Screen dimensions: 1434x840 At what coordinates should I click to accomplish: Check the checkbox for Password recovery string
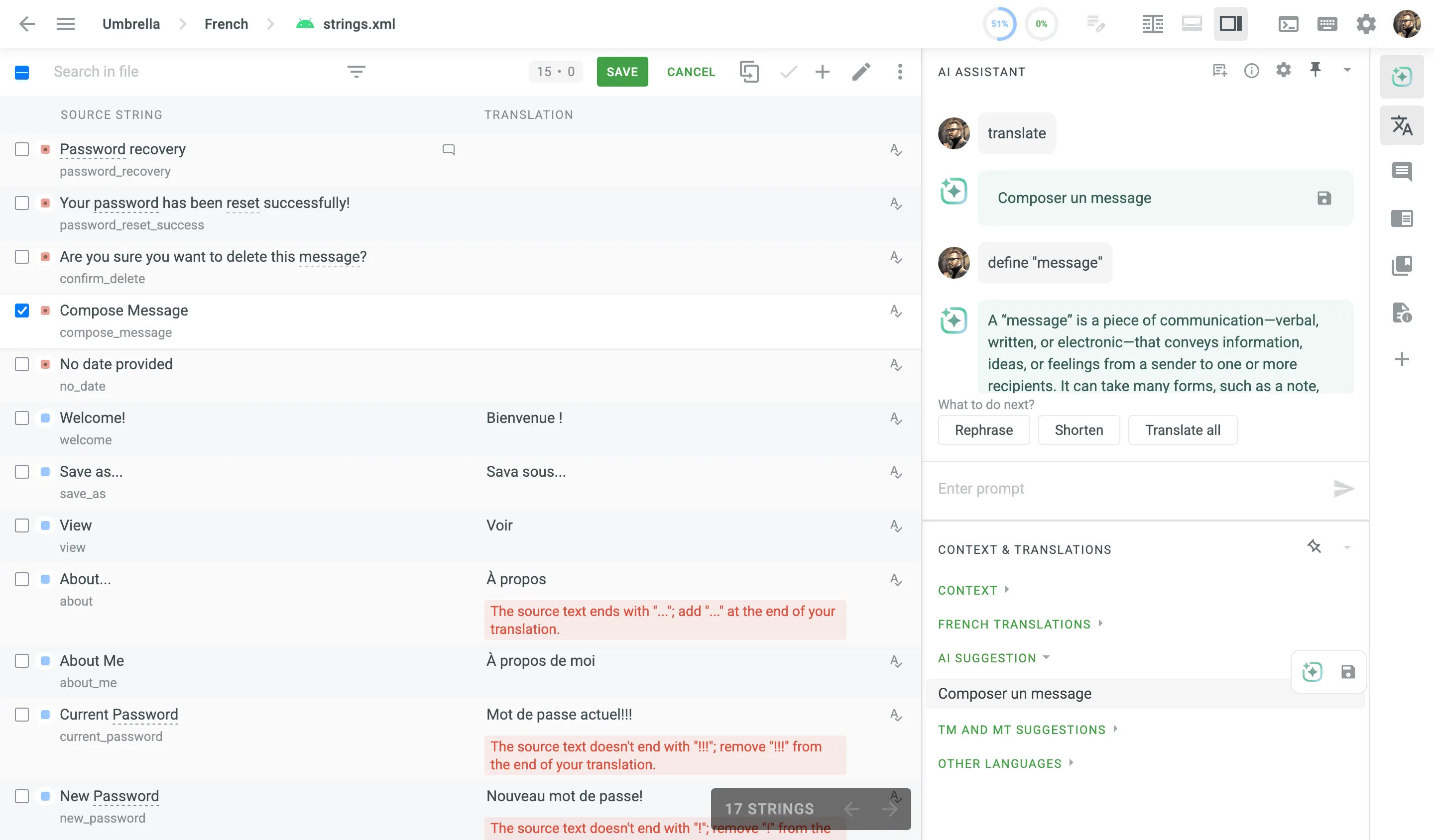(22, 150)
